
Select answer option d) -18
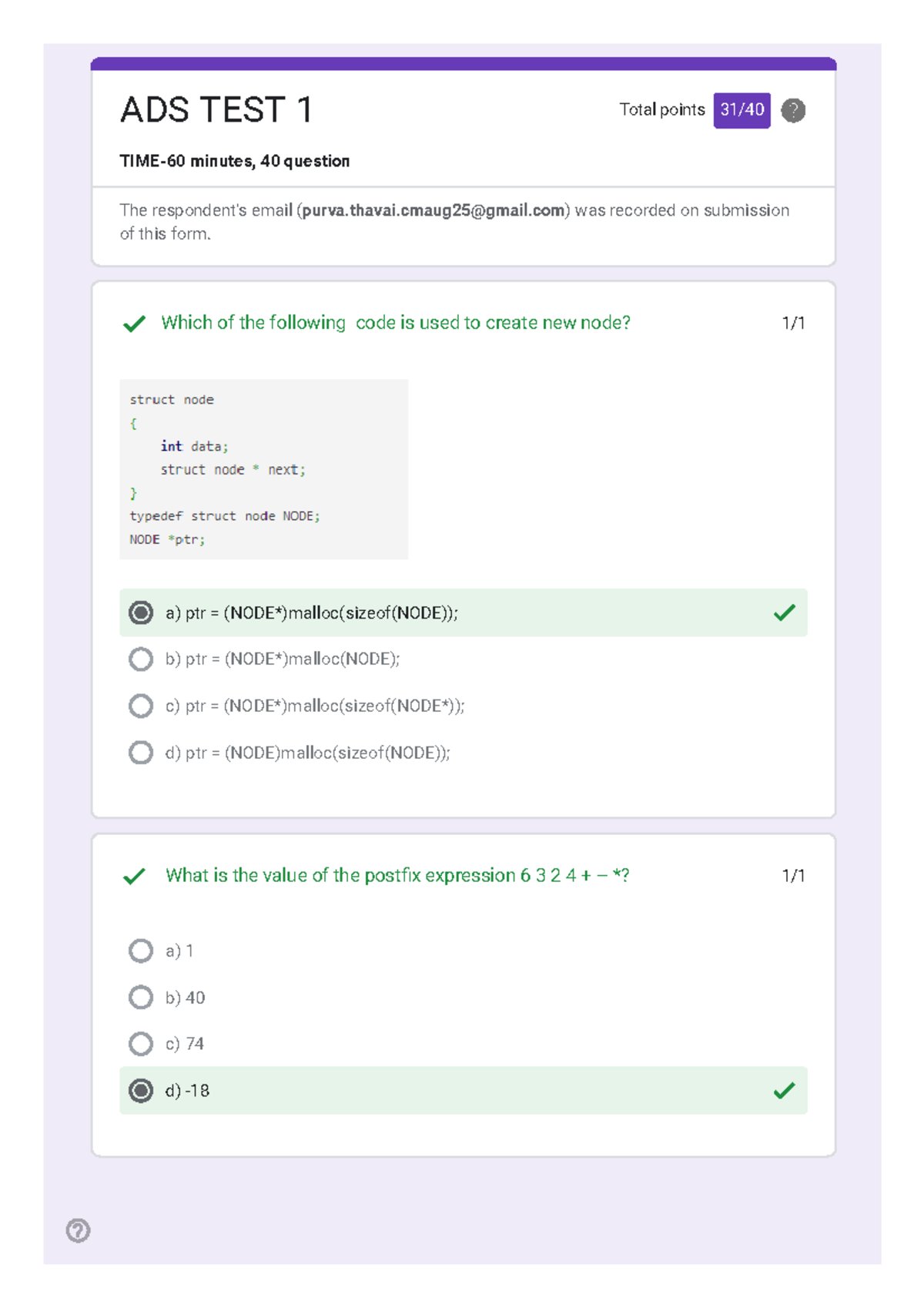click(x=141, y=1091)
